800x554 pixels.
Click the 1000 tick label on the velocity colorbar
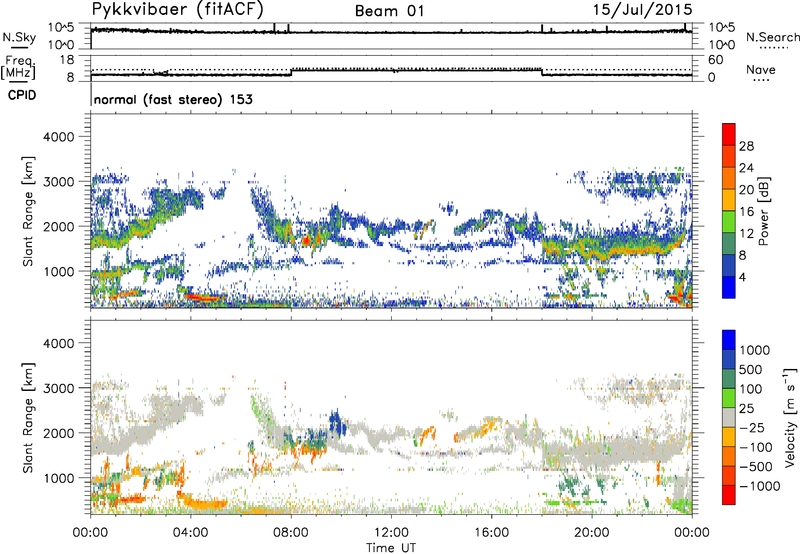tap(754, 350)
